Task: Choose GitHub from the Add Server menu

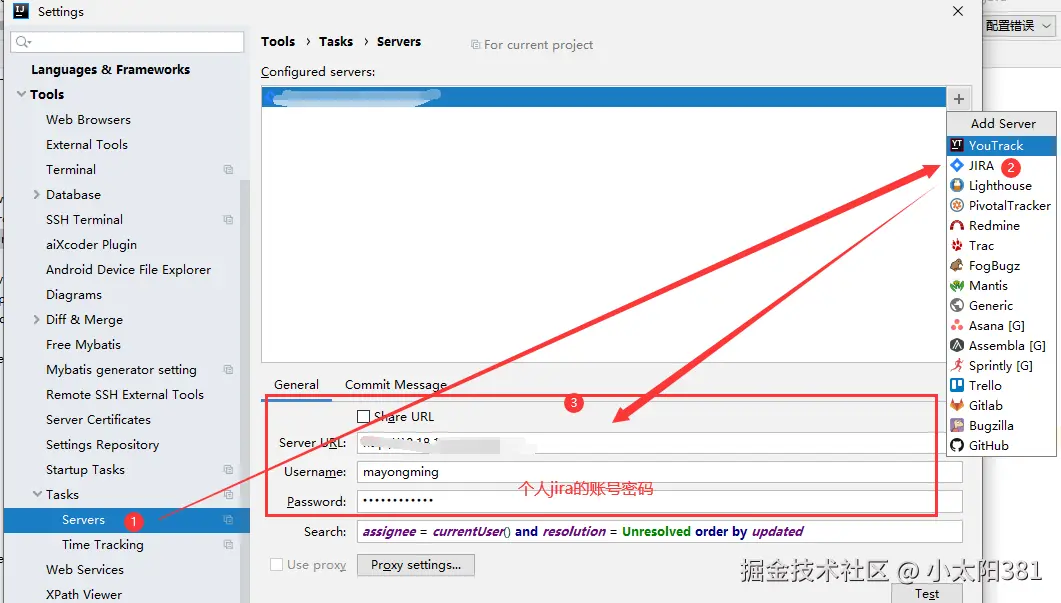Action: pyautogui.click(x=1001, y=445)
